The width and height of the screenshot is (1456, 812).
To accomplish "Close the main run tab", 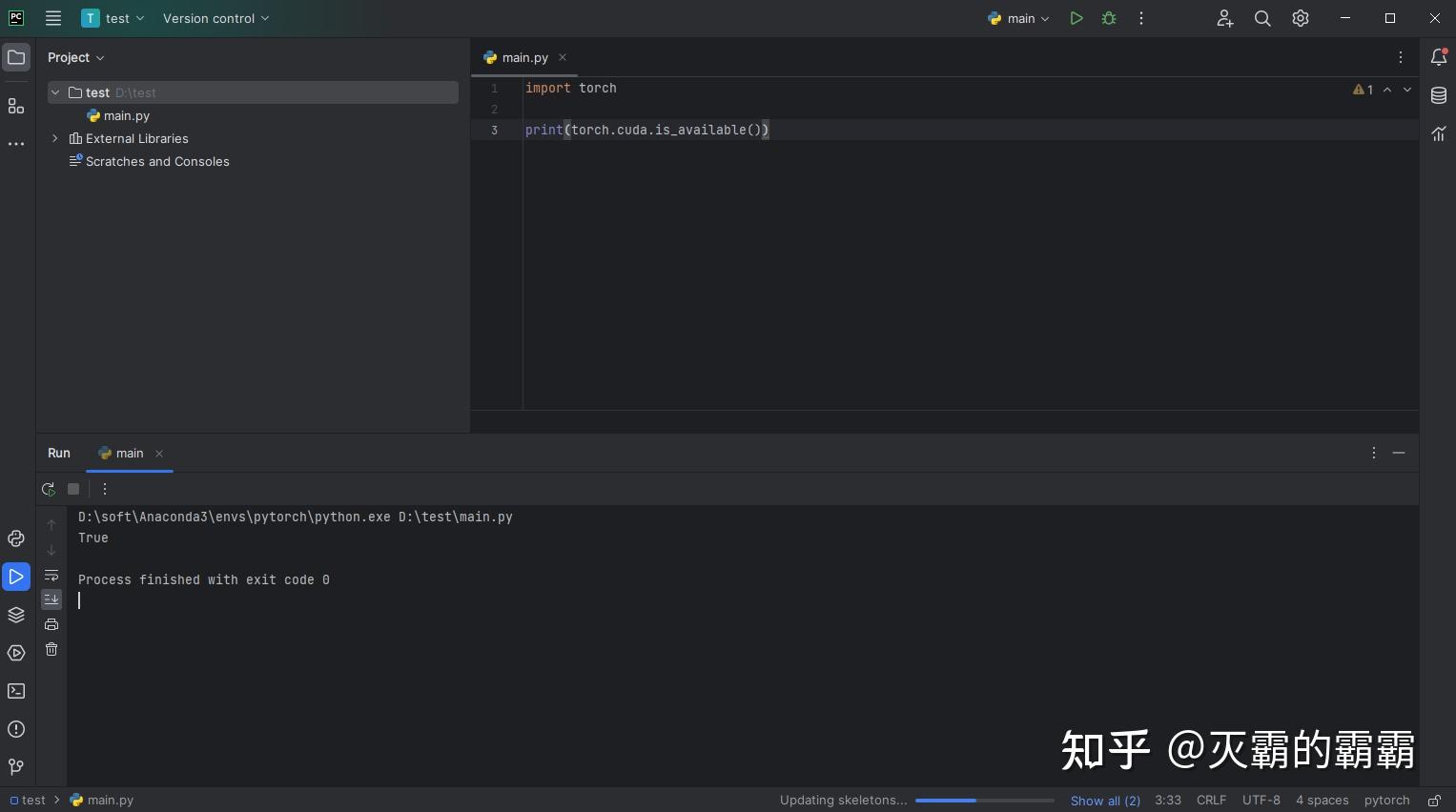I will (x=159, y=454).
